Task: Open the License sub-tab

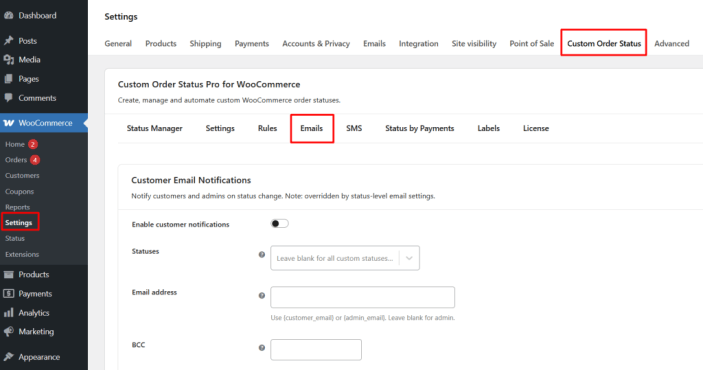Action: click(536, 128)
